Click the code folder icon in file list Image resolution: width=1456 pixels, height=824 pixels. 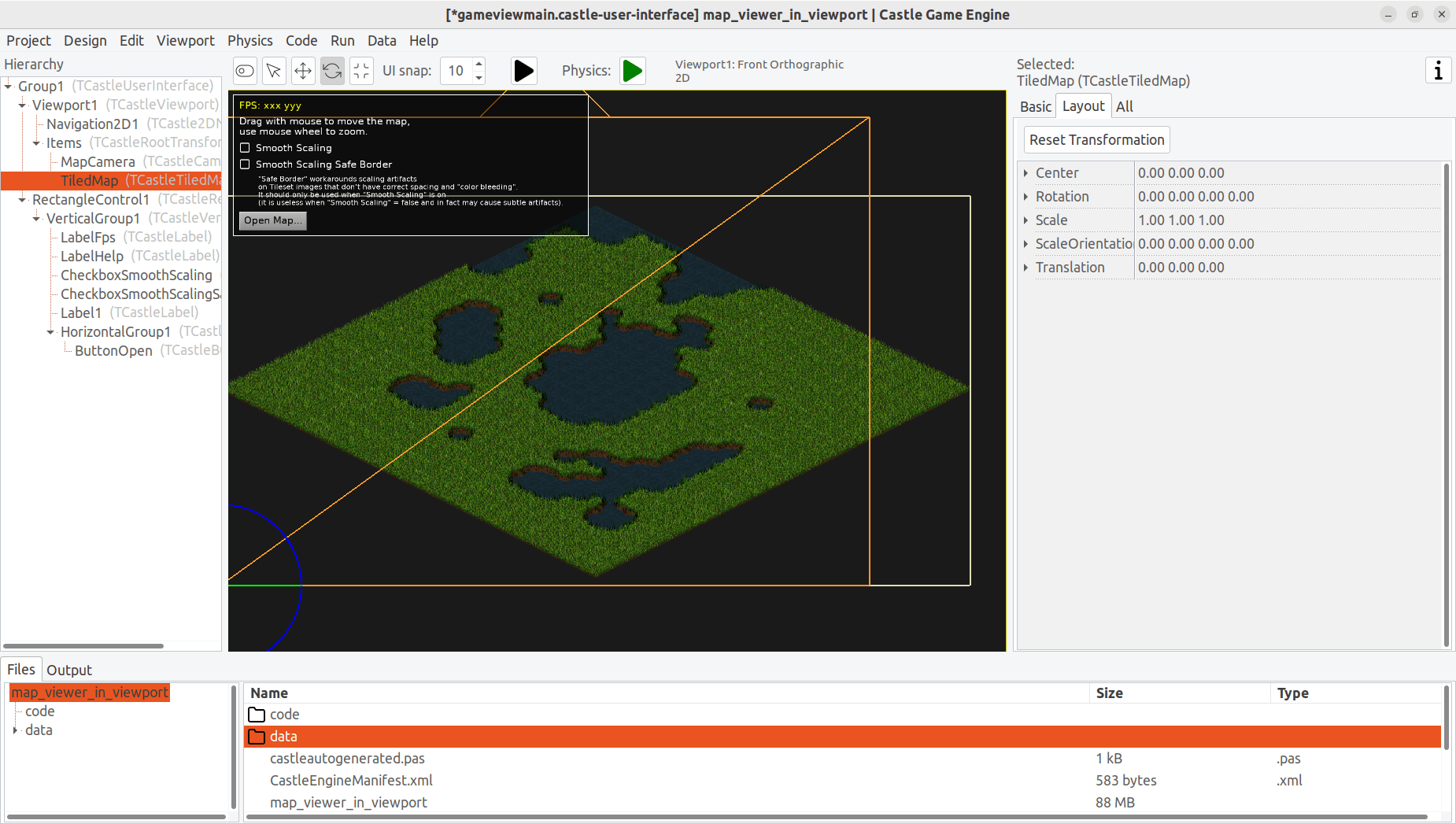(x=257, y=715)
